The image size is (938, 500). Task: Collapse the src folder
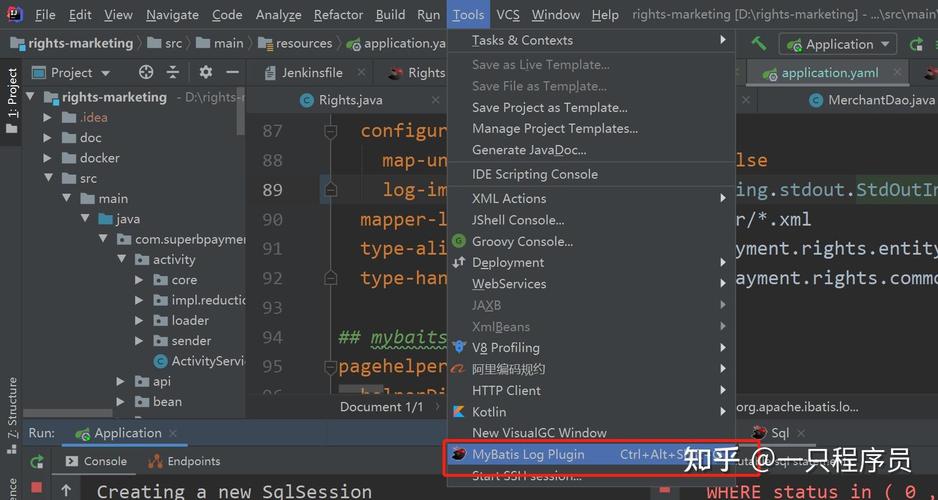click(x=48, y=178)
